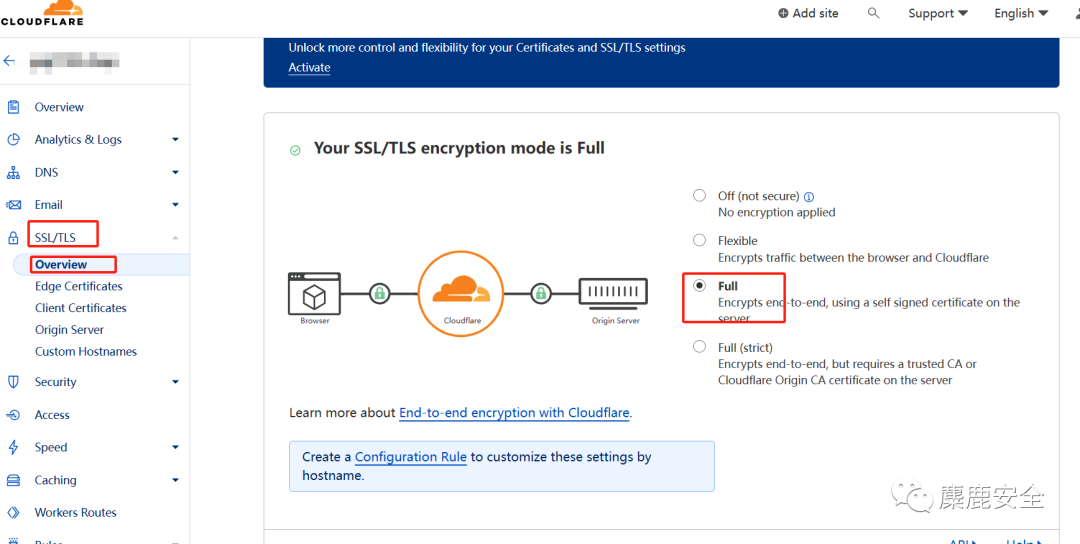Click 'No encryption applied' description
This screenshot has width=1080, height=544.
777,213
